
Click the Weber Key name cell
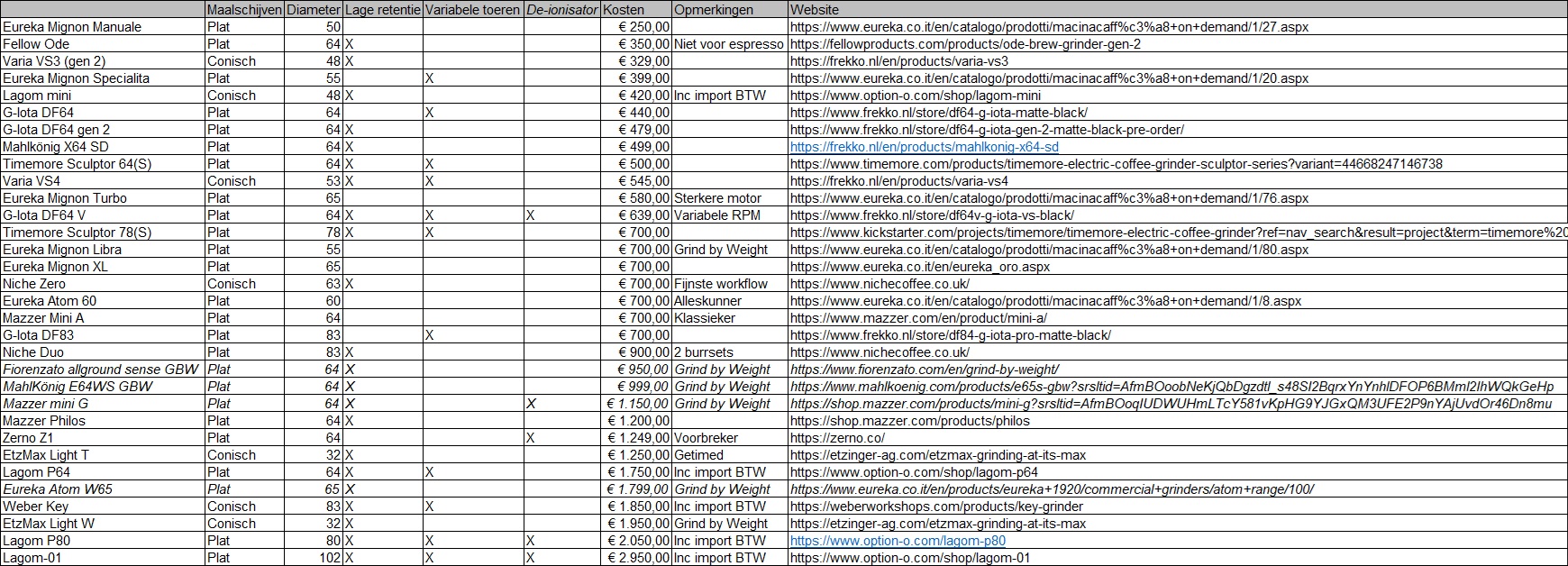point(103,507)
